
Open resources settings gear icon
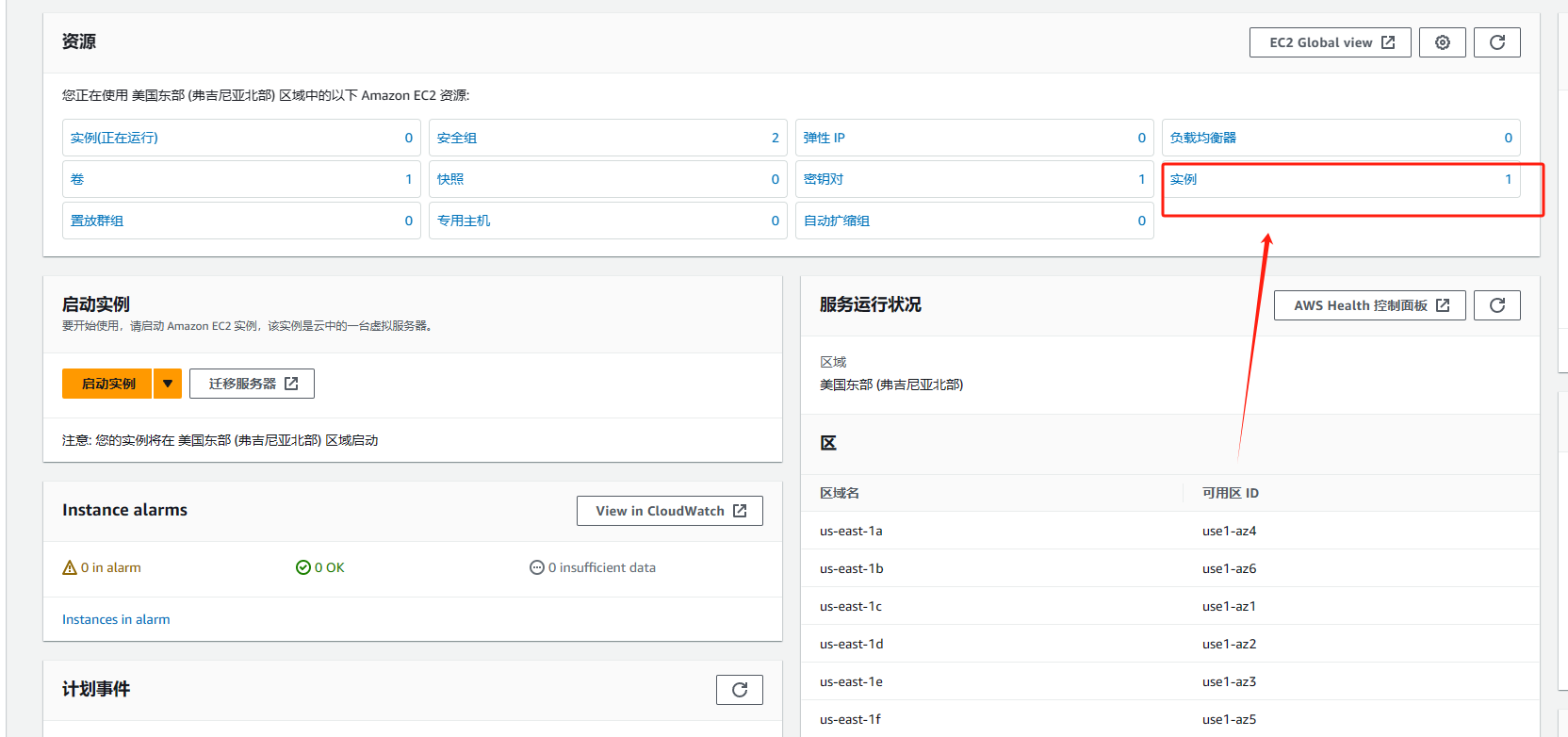(1442, 42)
